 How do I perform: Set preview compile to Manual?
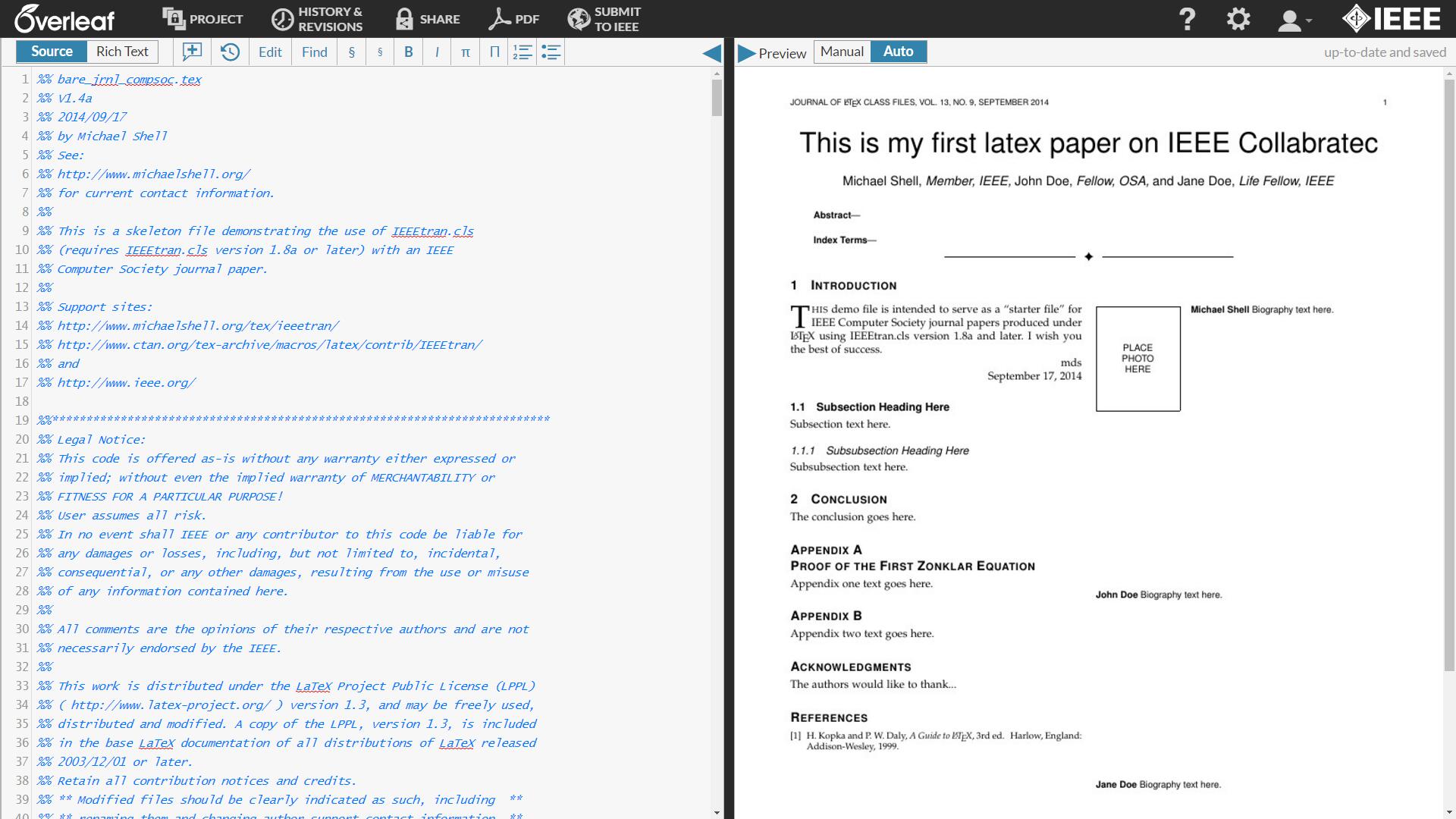tap(842, 52)
